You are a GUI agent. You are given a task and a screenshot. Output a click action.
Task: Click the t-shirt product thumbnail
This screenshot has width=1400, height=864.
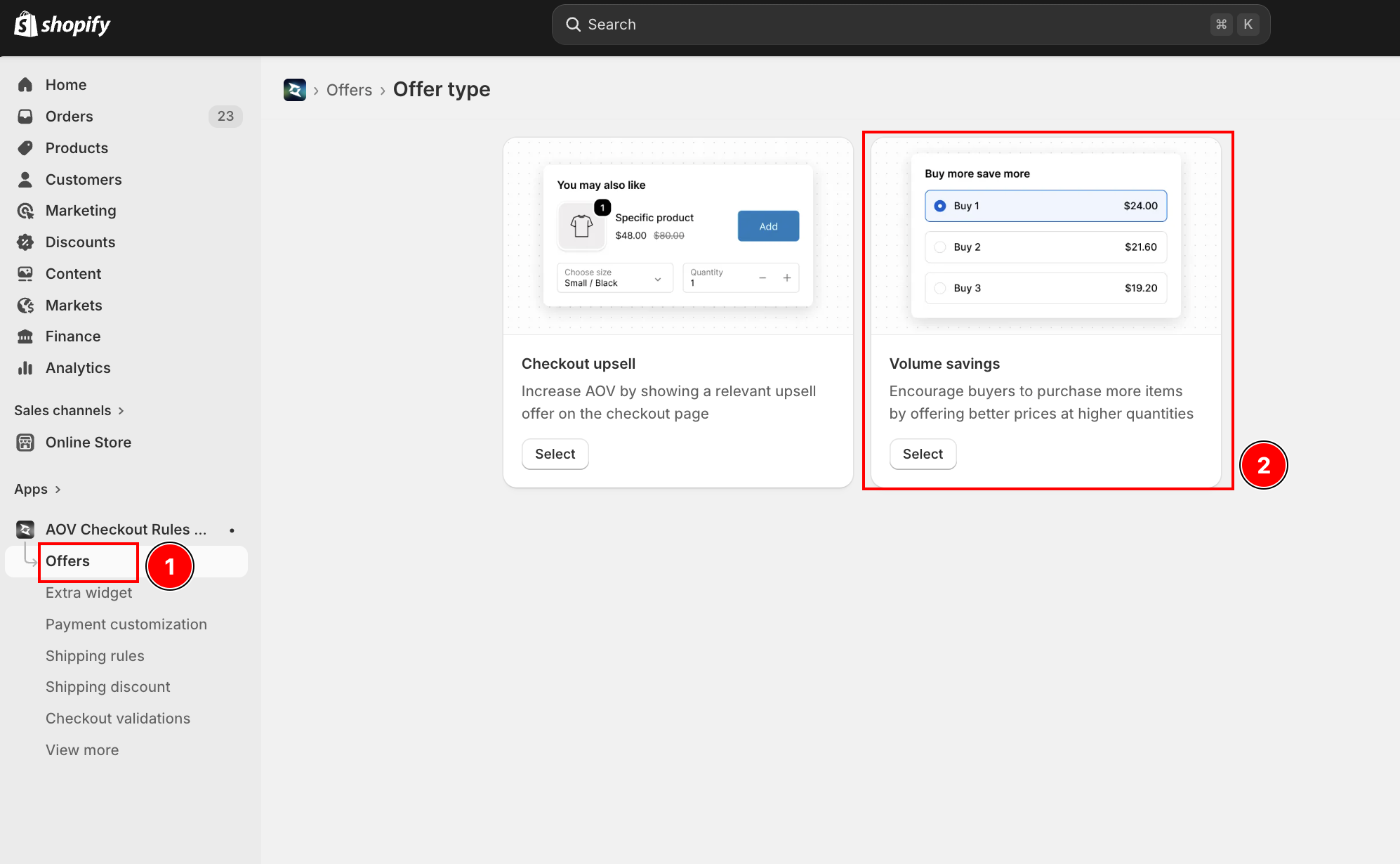581,226
